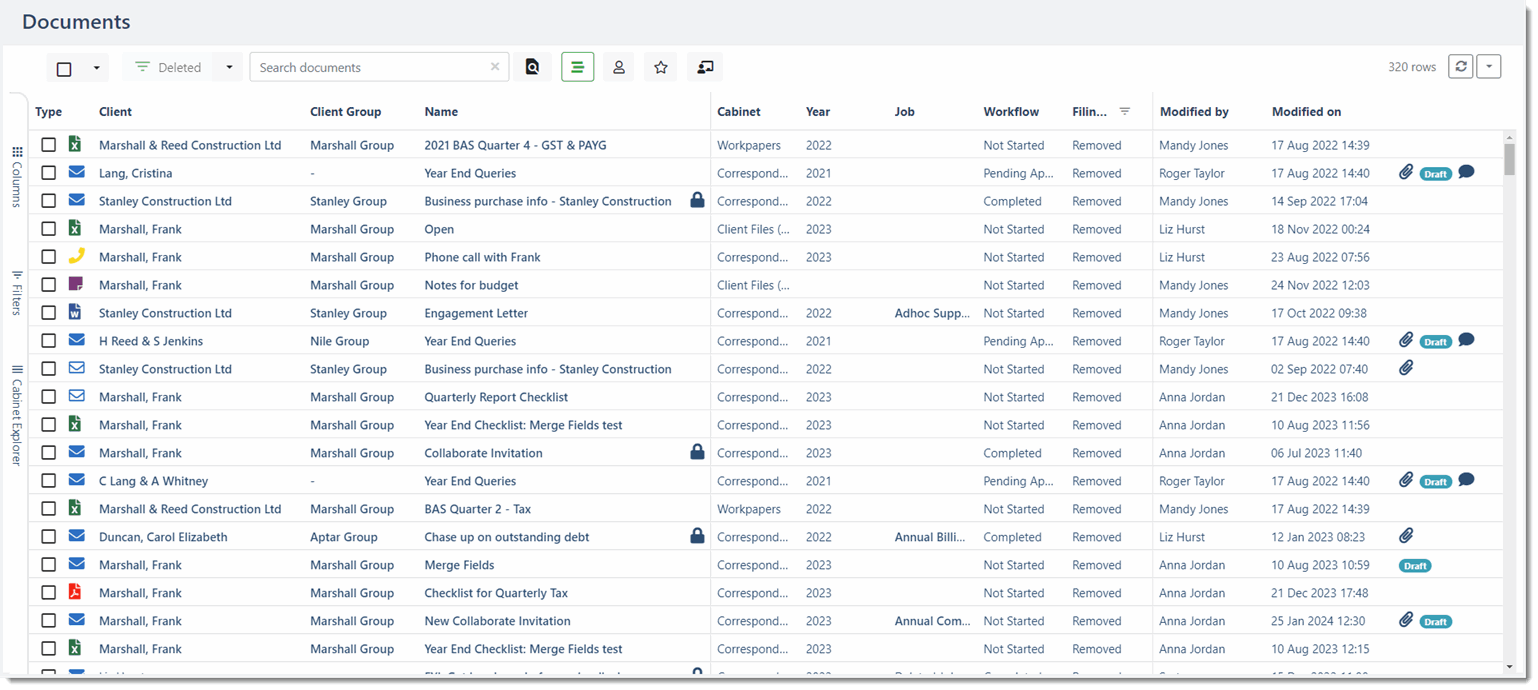1538x690 pixels.
Task: Open Adhoc Supp... job link
Action: click(x=932, y=313)
